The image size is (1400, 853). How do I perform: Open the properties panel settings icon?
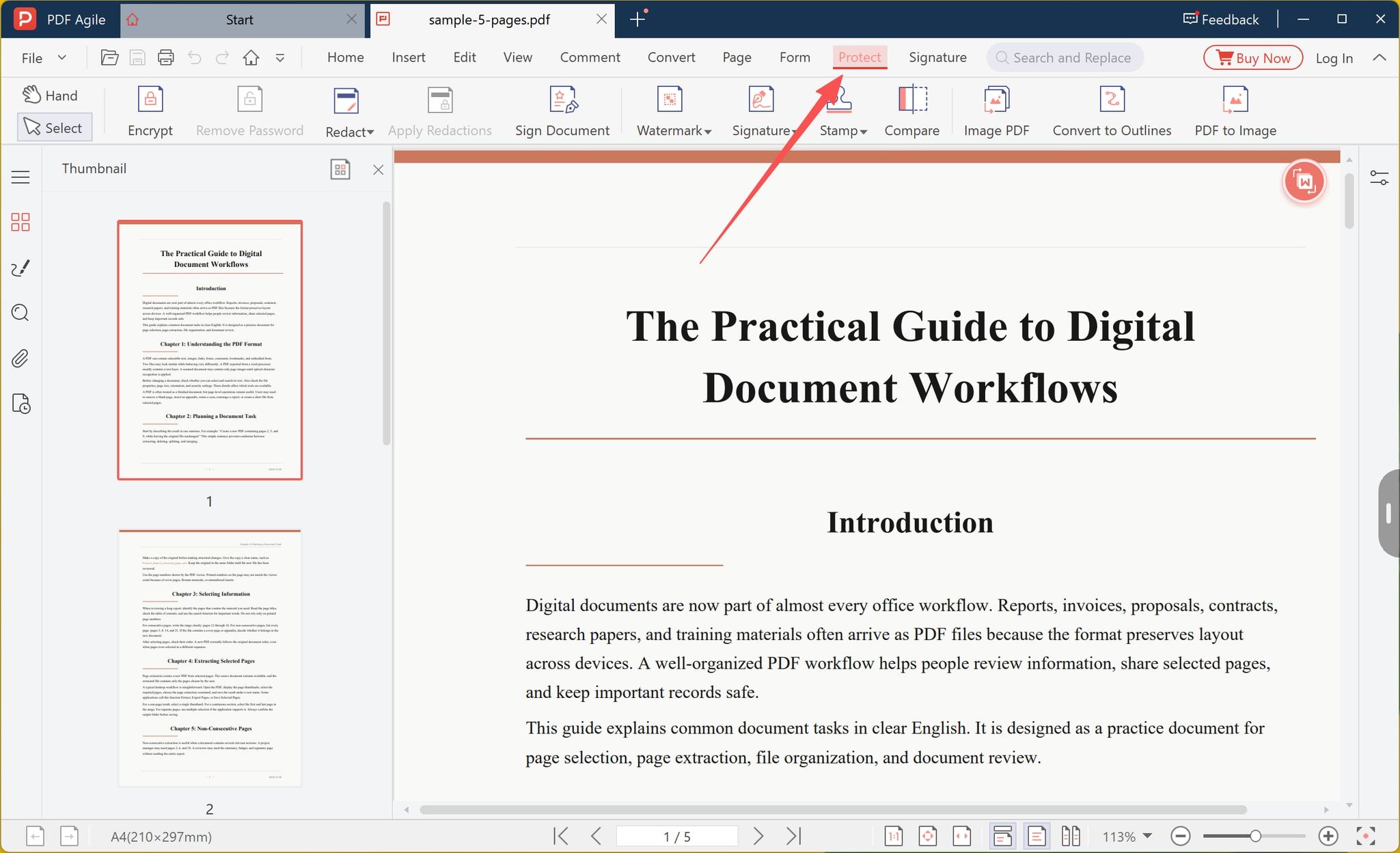(x=1380, y=178)
